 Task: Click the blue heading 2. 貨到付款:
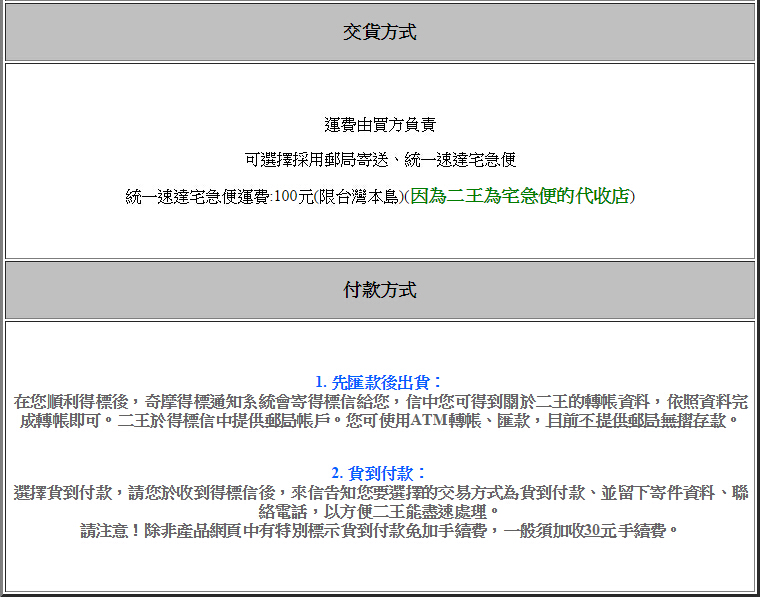pos(379,473)
